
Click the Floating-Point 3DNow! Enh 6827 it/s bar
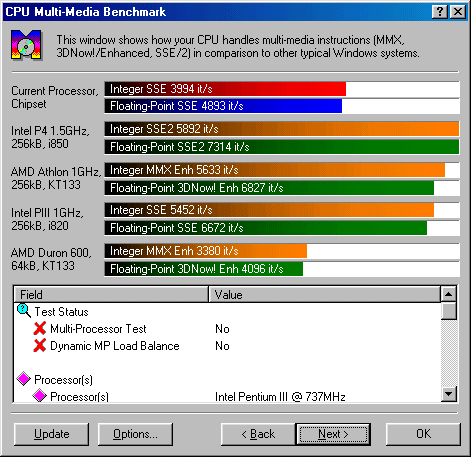pos(269,188)
